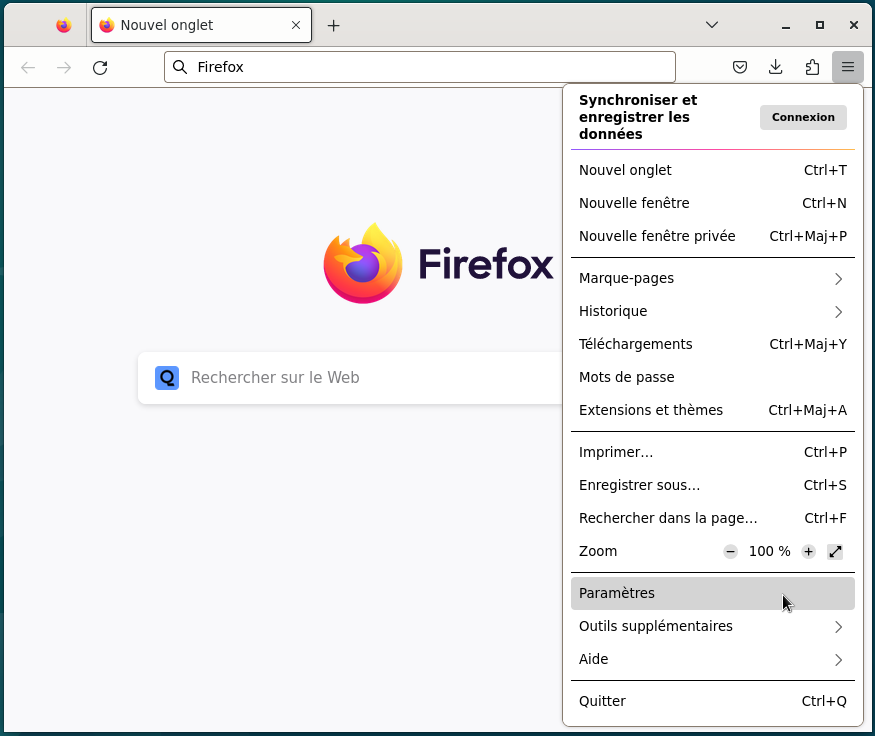Image resolution: width=875 pixels, height=736 pixels.
Task: Click the blue Q search engine icon
Action: pyautogui.click(x=167, y=378)
